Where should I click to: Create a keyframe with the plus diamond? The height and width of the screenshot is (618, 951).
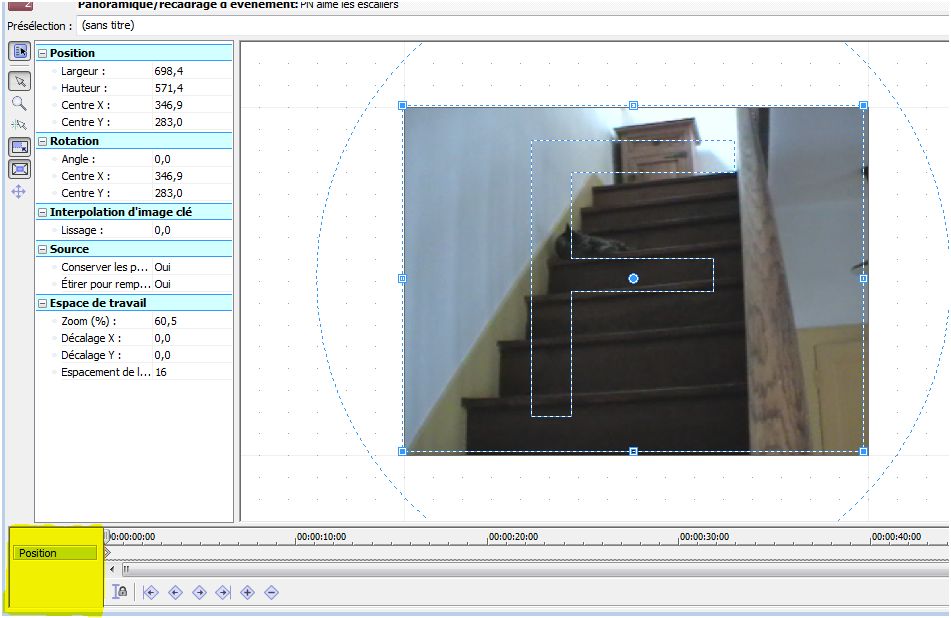pos(247,593)
